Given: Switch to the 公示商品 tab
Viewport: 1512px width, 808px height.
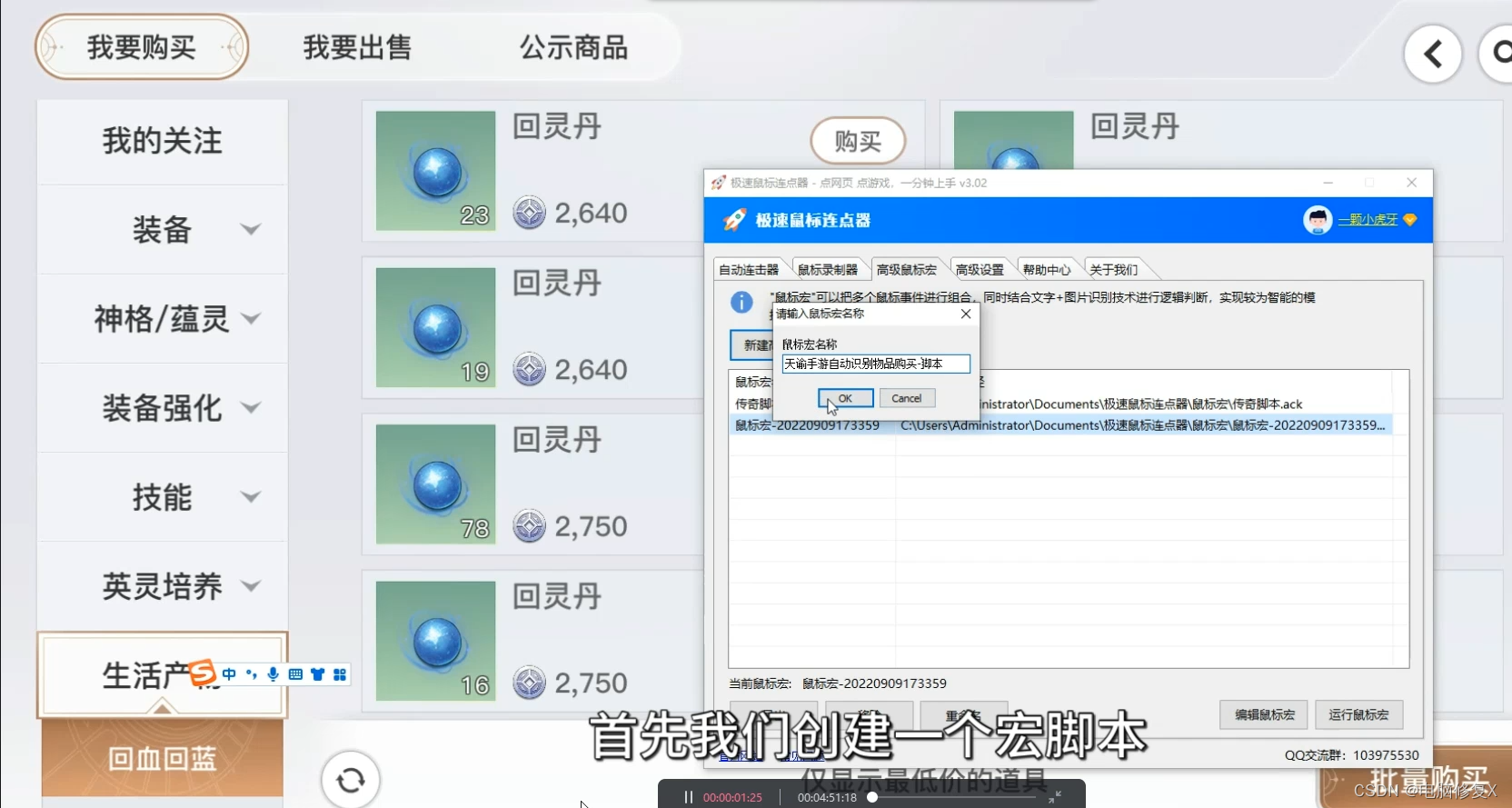Looking at the screenshot, I should click(x=574, y=47).
